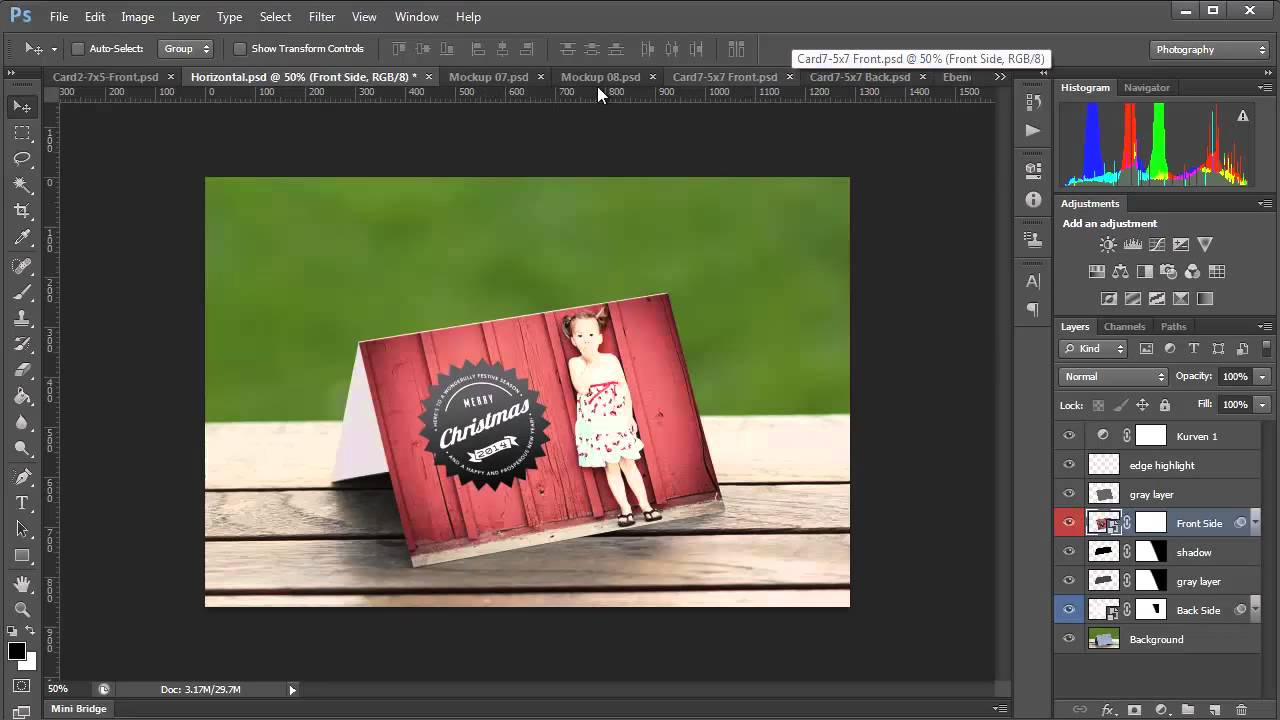Expand Front Side layer smart filters arrow

1255,523
